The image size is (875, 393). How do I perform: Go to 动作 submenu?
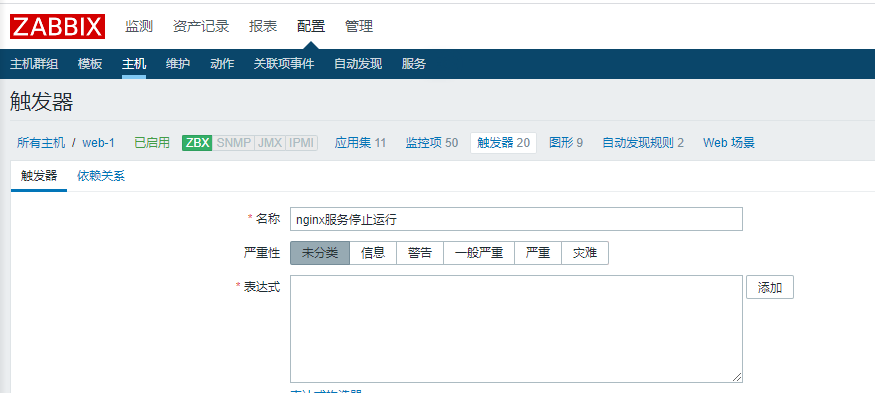(222, 64)
